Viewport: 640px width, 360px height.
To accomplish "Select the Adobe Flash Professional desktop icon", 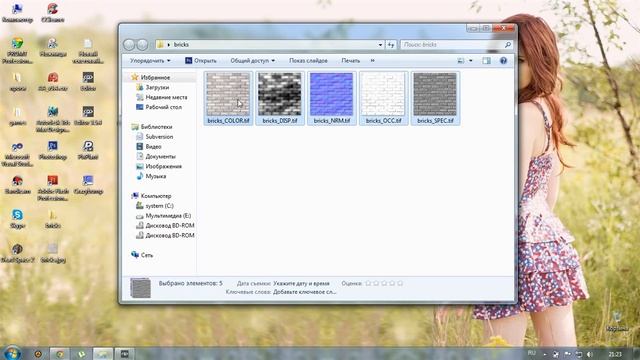I will (x=53, y=188).
